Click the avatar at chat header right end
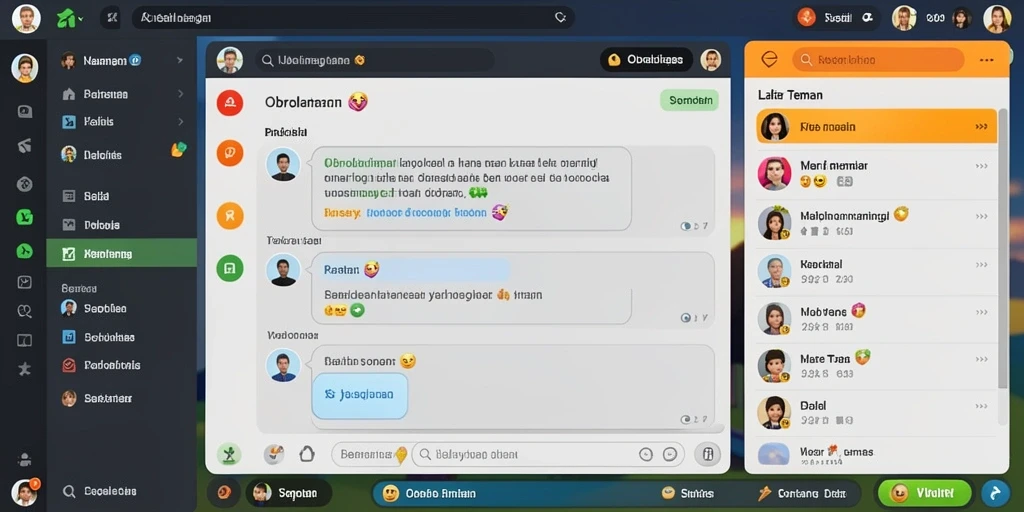 click(711, 59)
